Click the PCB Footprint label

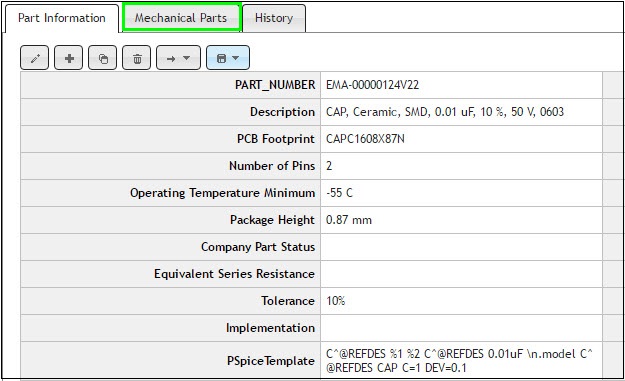276,139
